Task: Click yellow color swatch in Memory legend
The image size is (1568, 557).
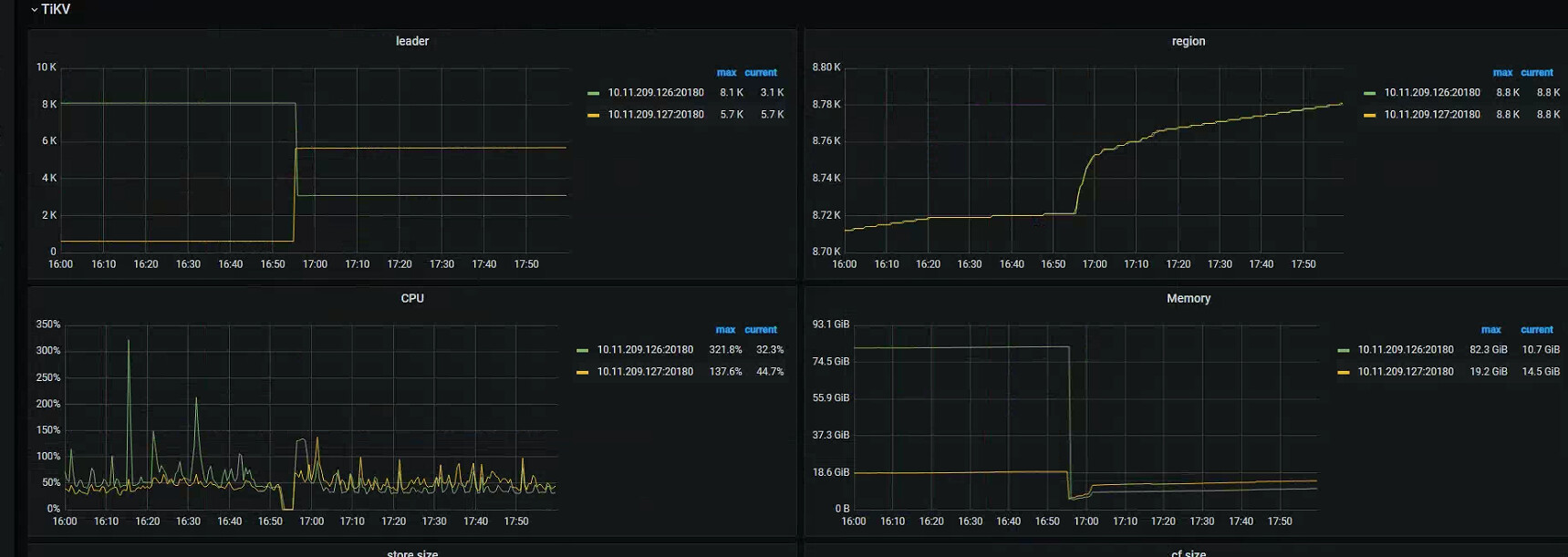Action: coord(1343,372)
